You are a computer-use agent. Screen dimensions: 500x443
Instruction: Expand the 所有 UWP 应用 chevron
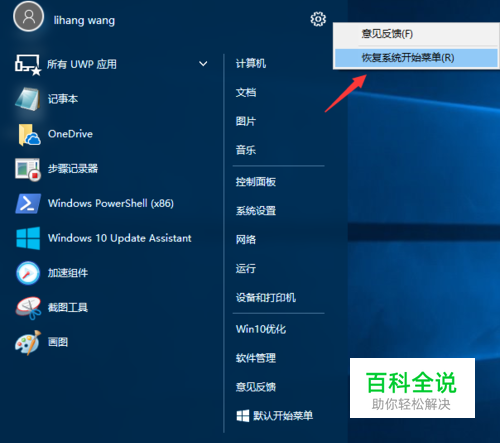tap(203, 64)
